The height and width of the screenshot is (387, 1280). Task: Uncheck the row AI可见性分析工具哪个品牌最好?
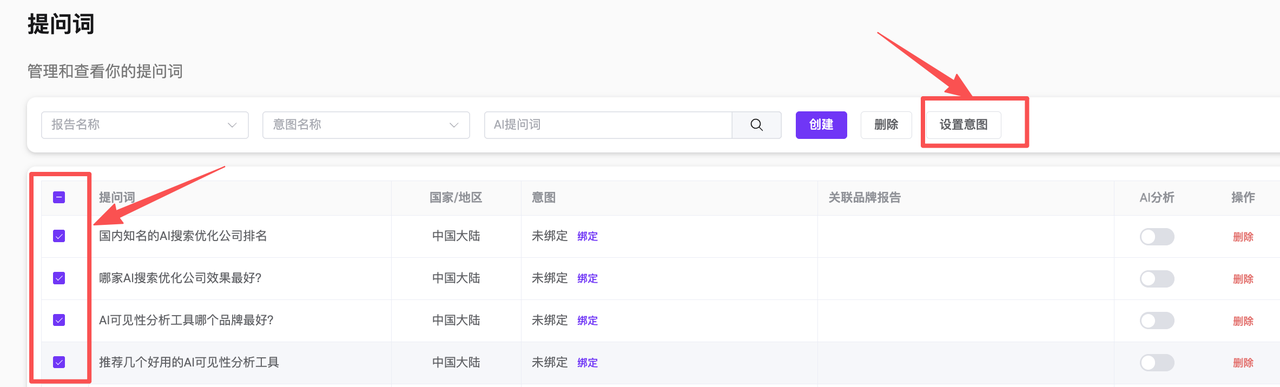[x=59, y=320]
